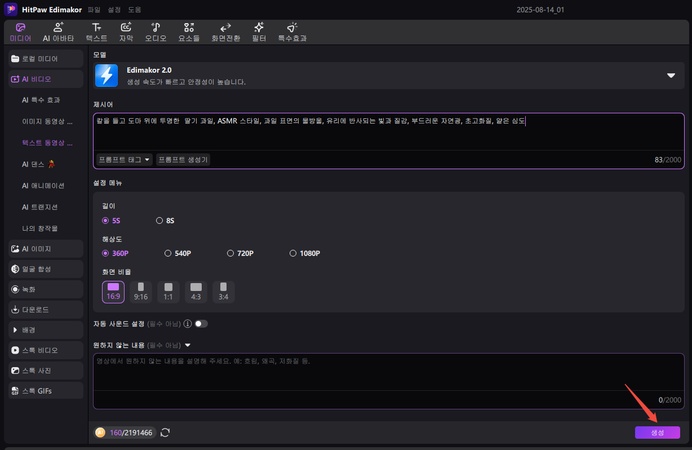Open 스톡 비디오 (Stock Video) section
The width and height of the screenshot is (692, 450).
tap(45, 350)
